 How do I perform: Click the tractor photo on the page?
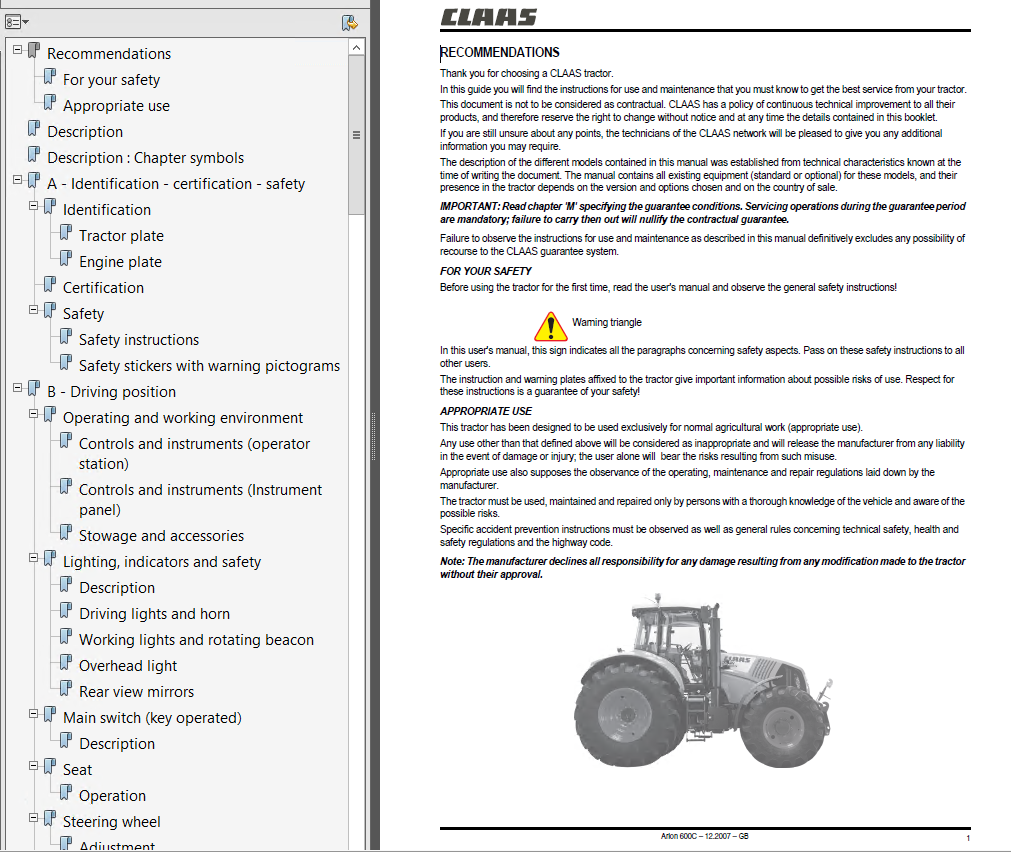pos(703,680)
